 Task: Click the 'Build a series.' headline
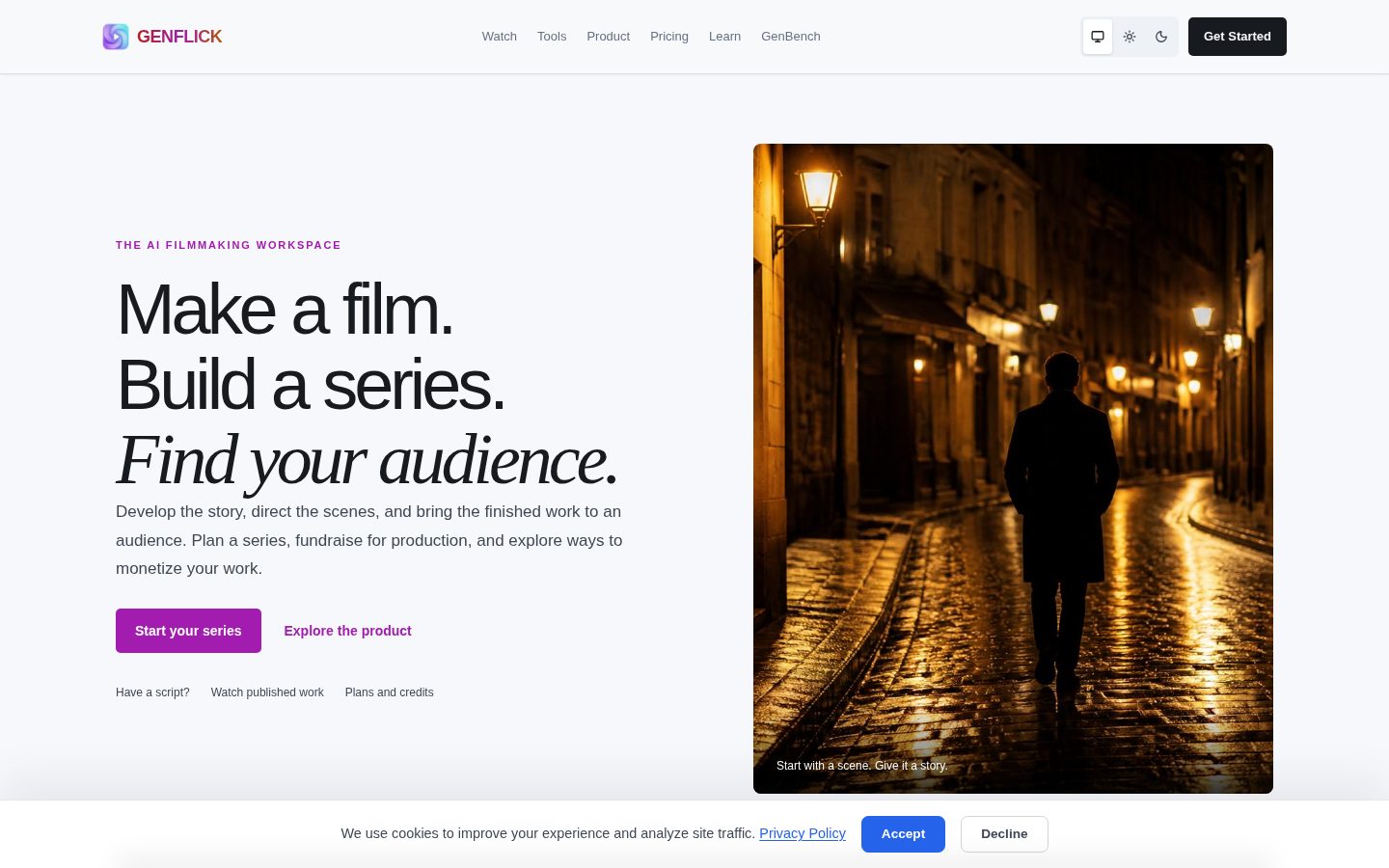[311, 385]
